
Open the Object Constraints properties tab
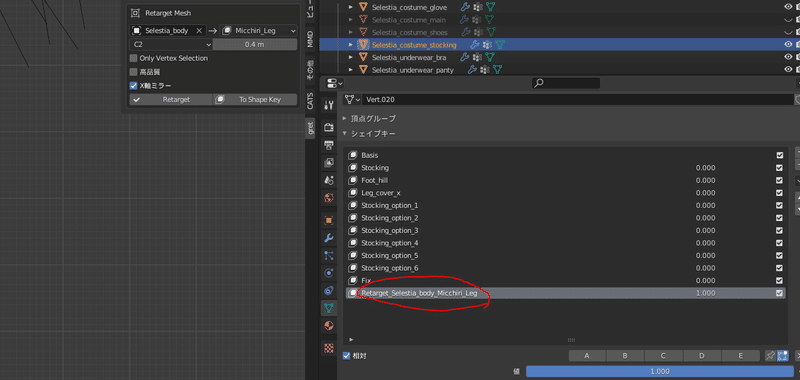(x=329, y=291)
